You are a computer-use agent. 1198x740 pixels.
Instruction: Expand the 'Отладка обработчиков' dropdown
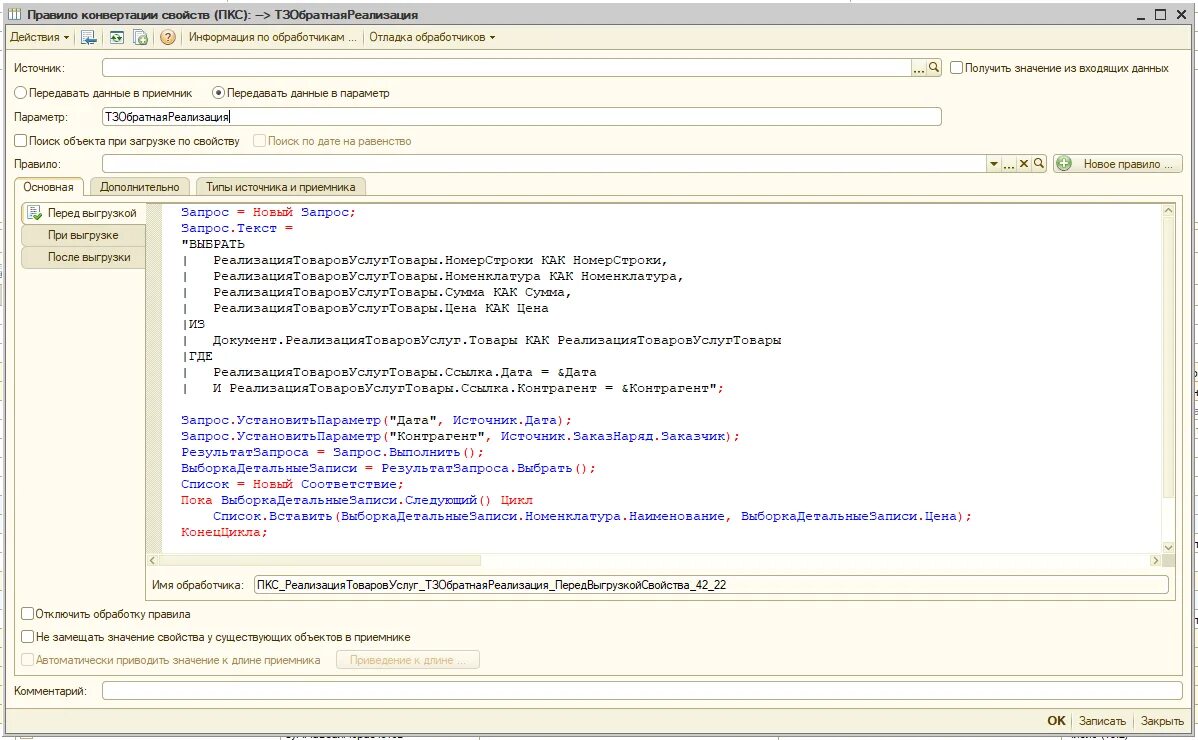tap(432, 37)
